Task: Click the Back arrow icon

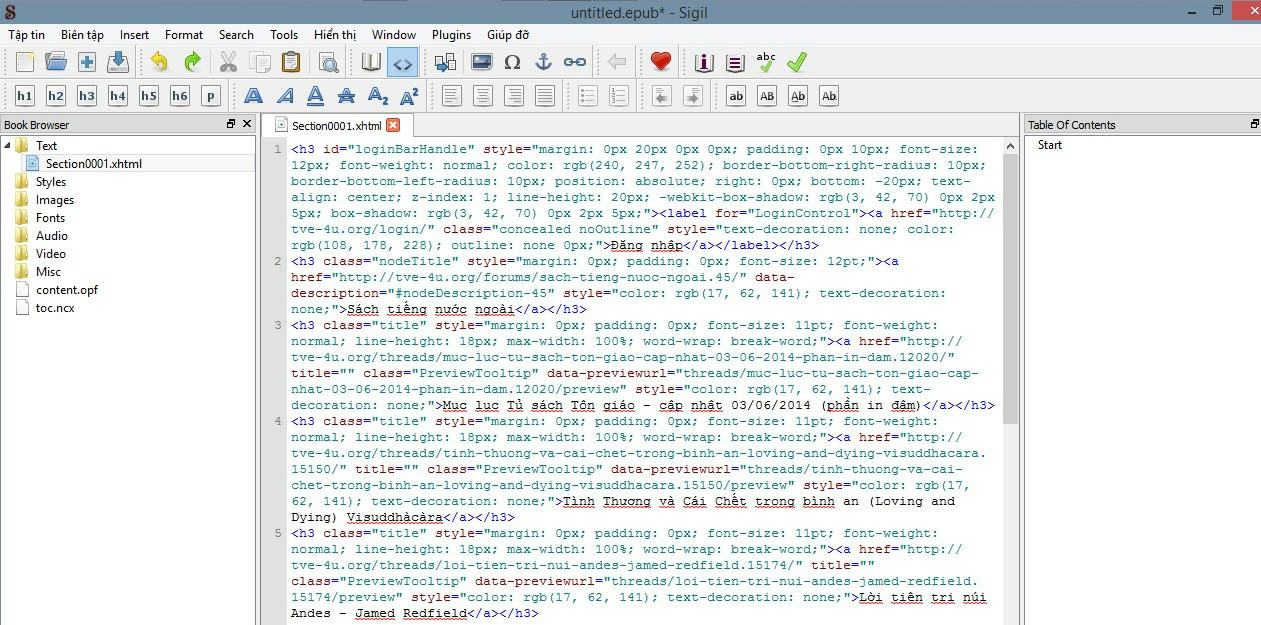Action: 617,62
